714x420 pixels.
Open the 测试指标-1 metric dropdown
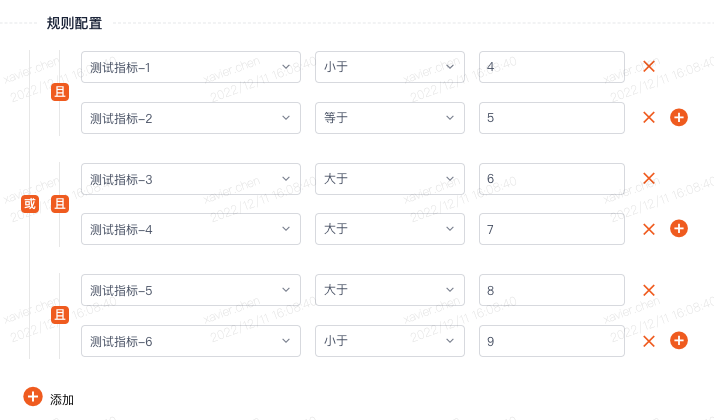coord(191,67)
